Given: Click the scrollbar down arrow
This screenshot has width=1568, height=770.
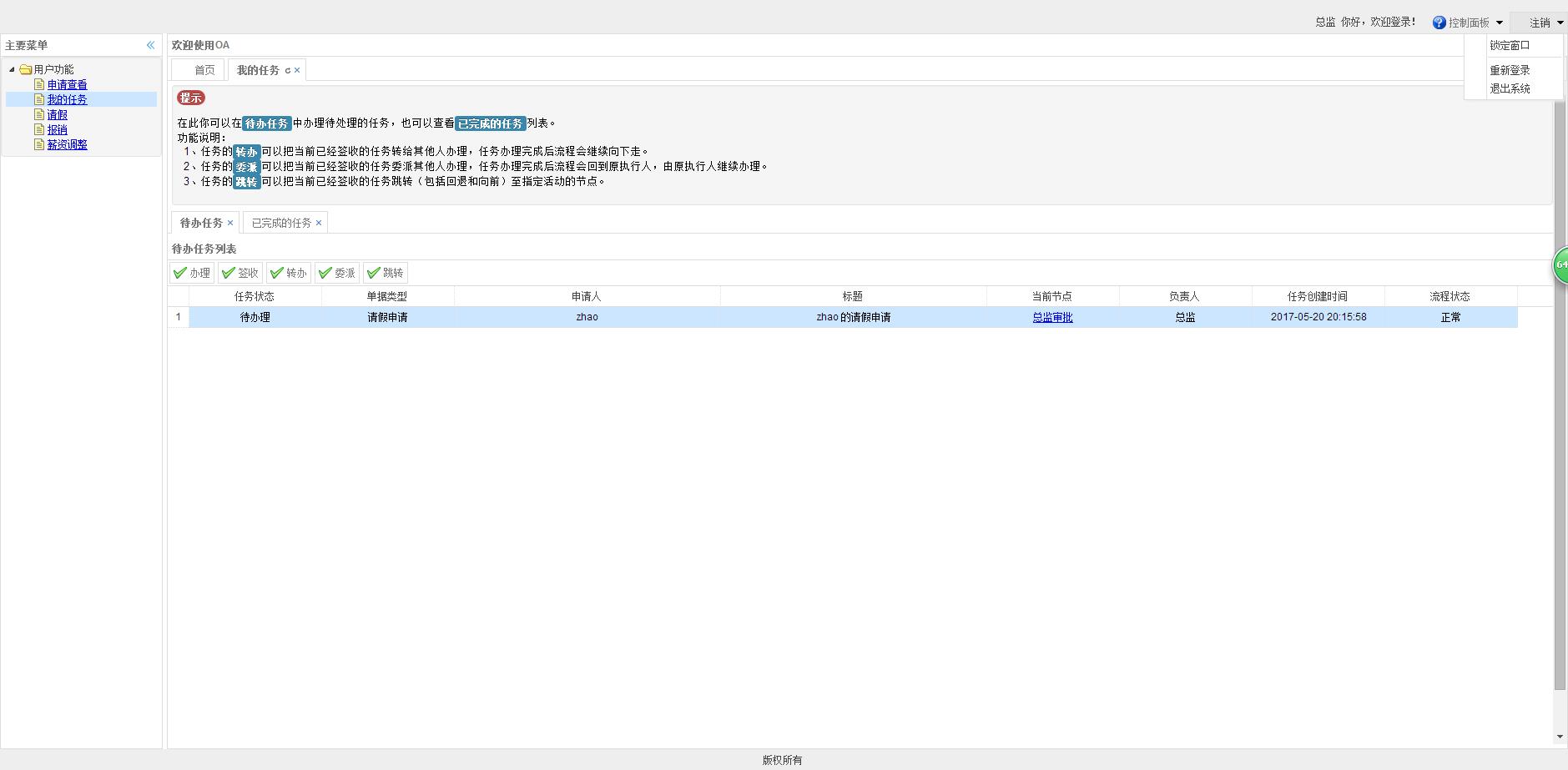Looking at the screenshot, I should 1560,737.
